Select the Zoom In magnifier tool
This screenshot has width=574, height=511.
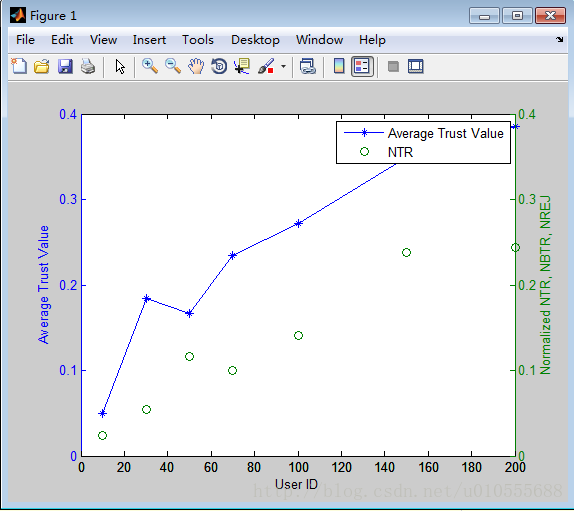coord(150,67)
